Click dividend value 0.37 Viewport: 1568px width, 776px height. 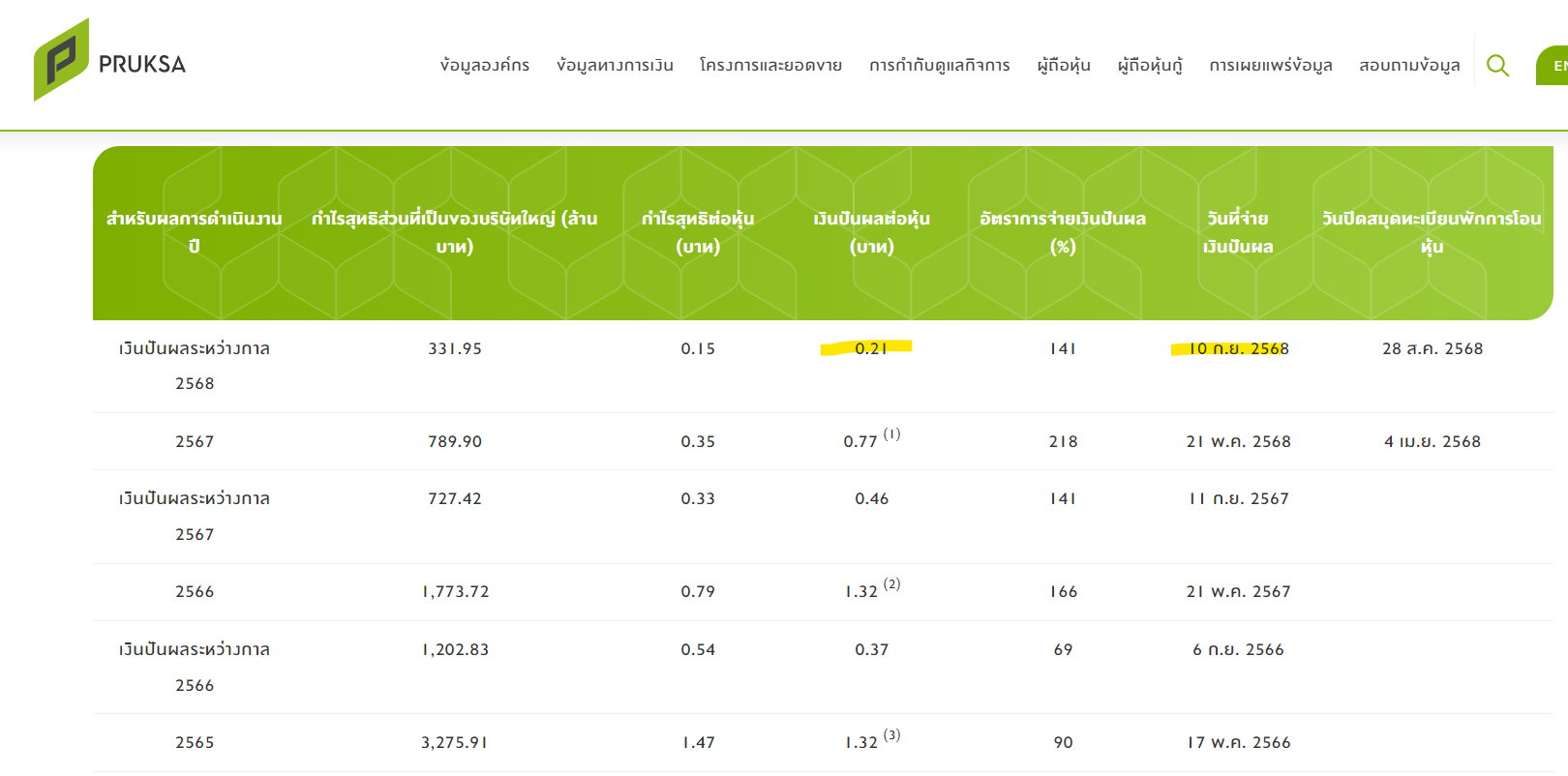(872, 649)
